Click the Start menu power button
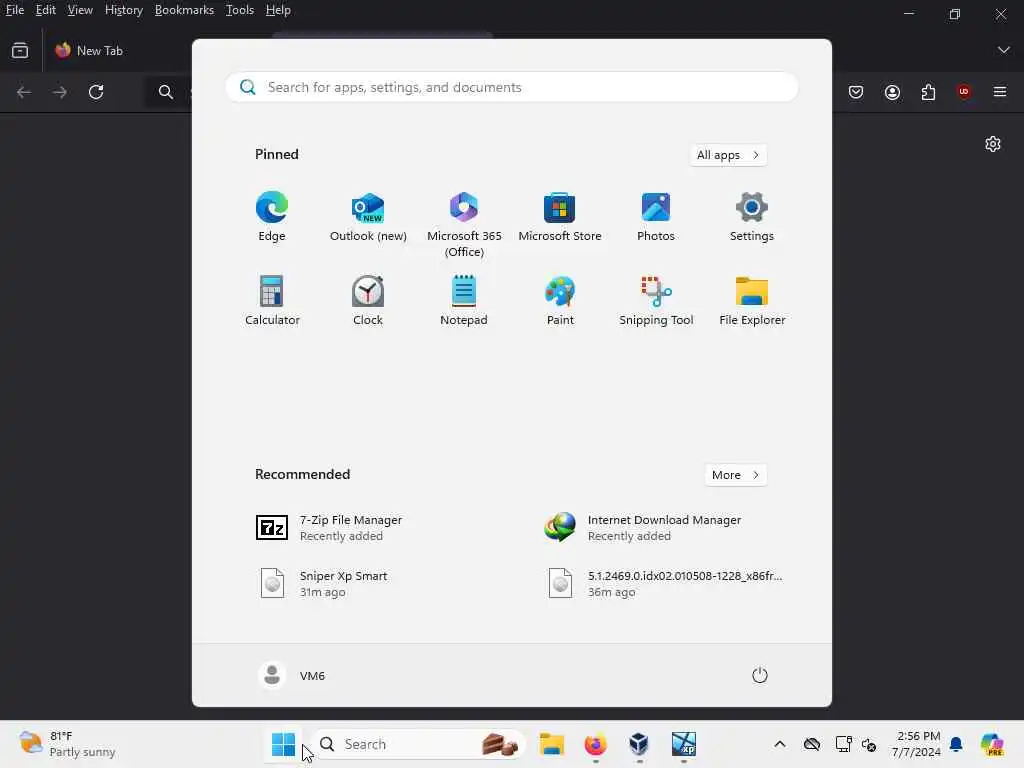Screen dimensions: 1024x768 pyautogui.click(x=760, y=675)
